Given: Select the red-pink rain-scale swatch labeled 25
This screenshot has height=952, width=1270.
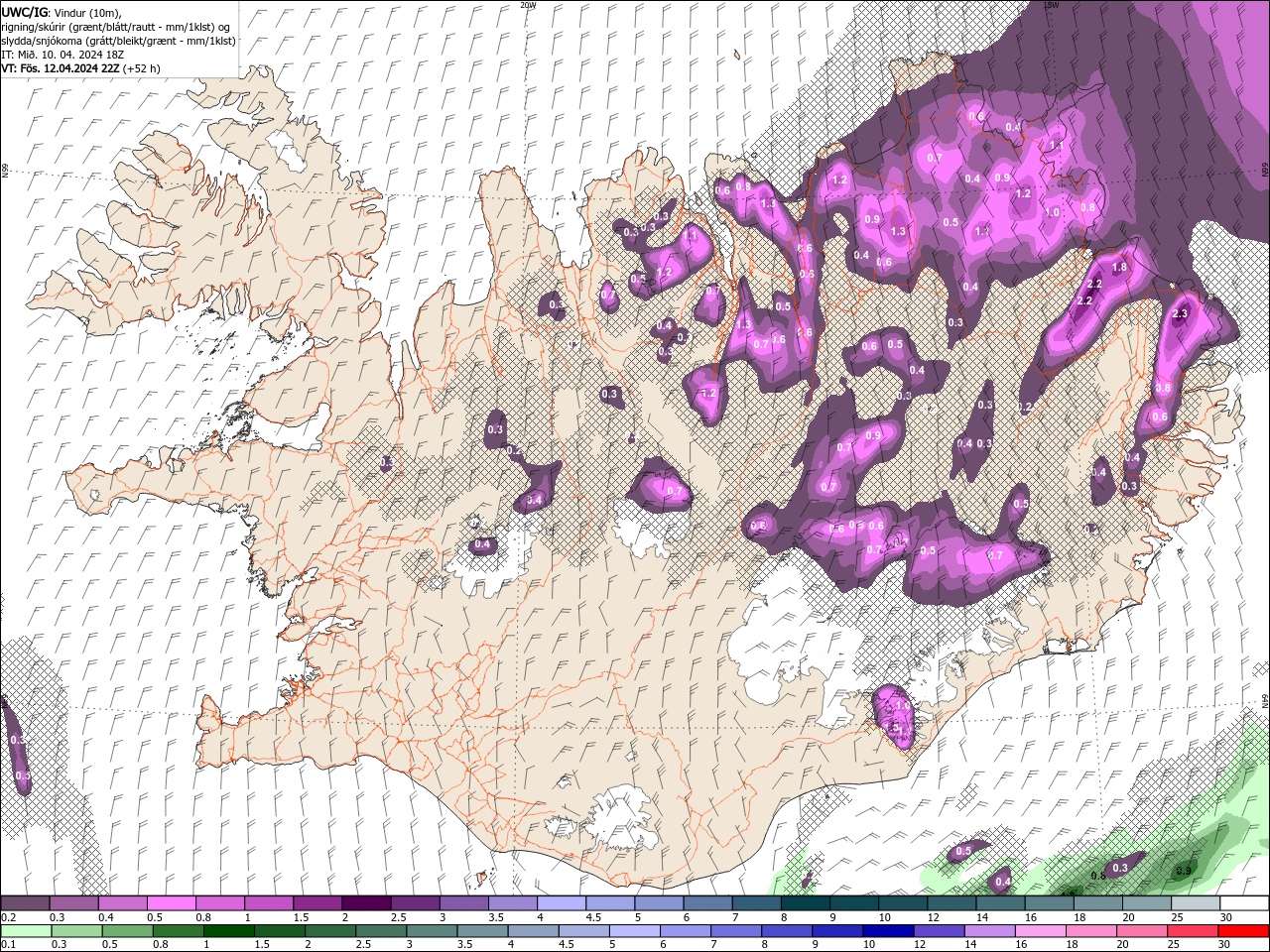Looking at the screenshot, I should coord(1192,931).
